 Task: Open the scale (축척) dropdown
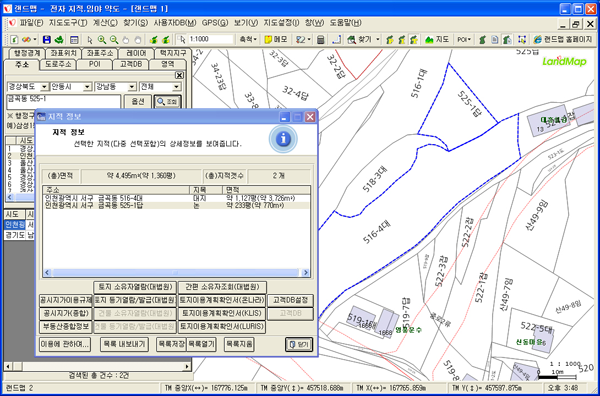coord(248,39)
